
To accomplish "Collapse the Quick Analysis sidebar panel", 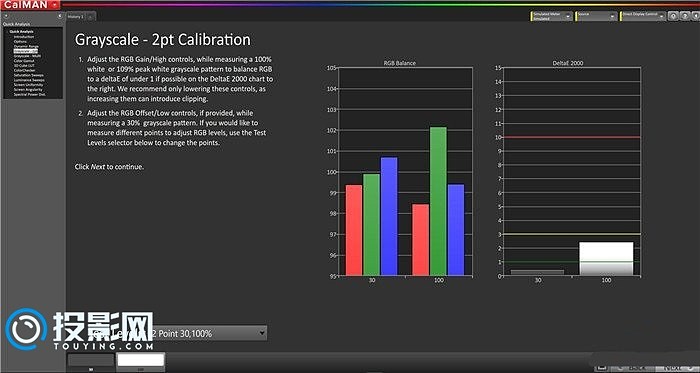I will (x=60, y=16).
